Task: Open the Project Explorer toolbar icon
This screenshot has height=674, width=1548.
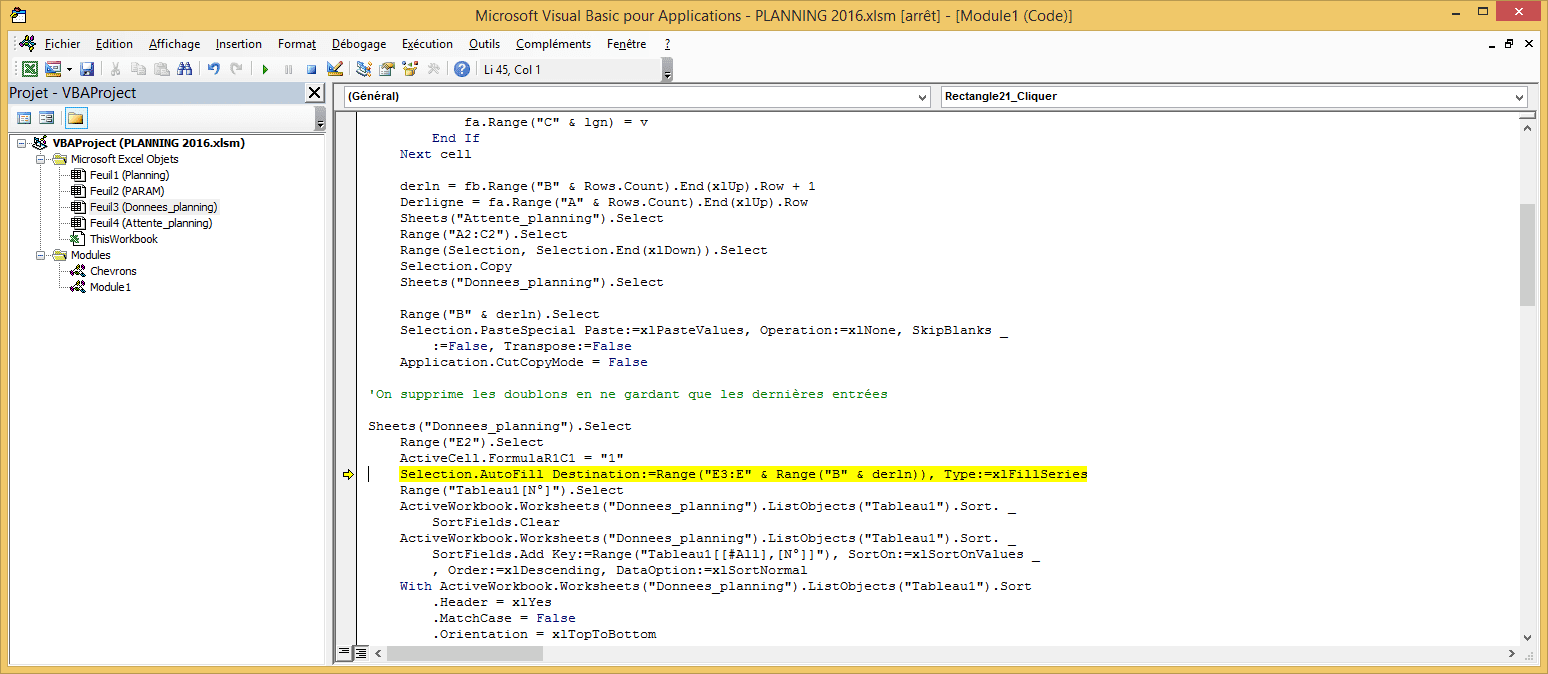Action: click(364, 69)
